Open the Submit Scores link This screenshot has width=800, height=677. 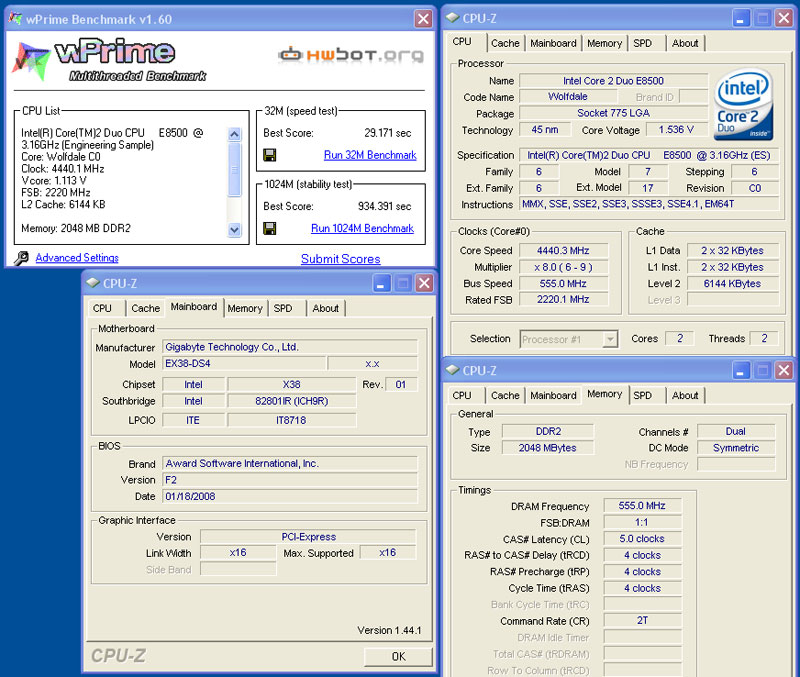[340, 259]
